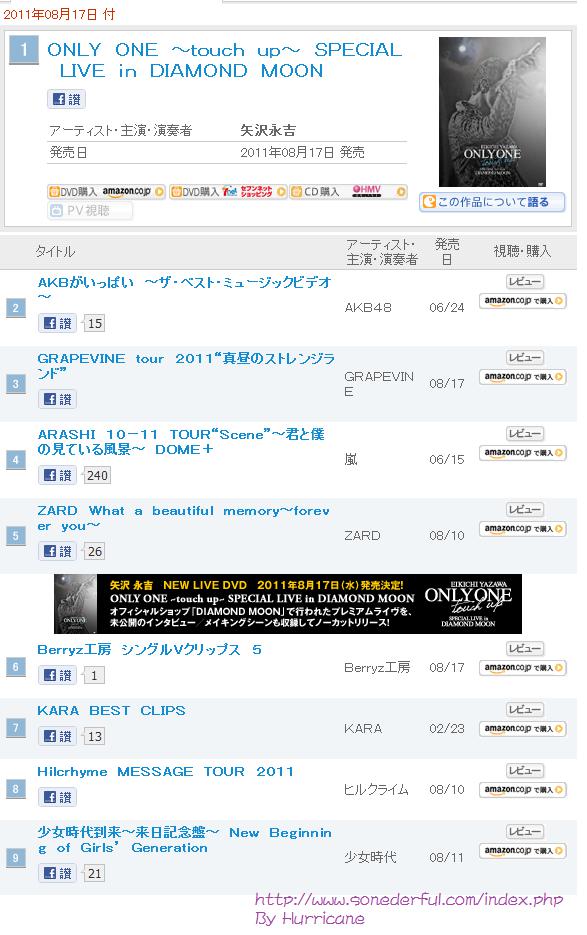Click the ONLY ONE DVD cover thumbnail
This screenshot has height=935, width=587.
click(492, 112)
